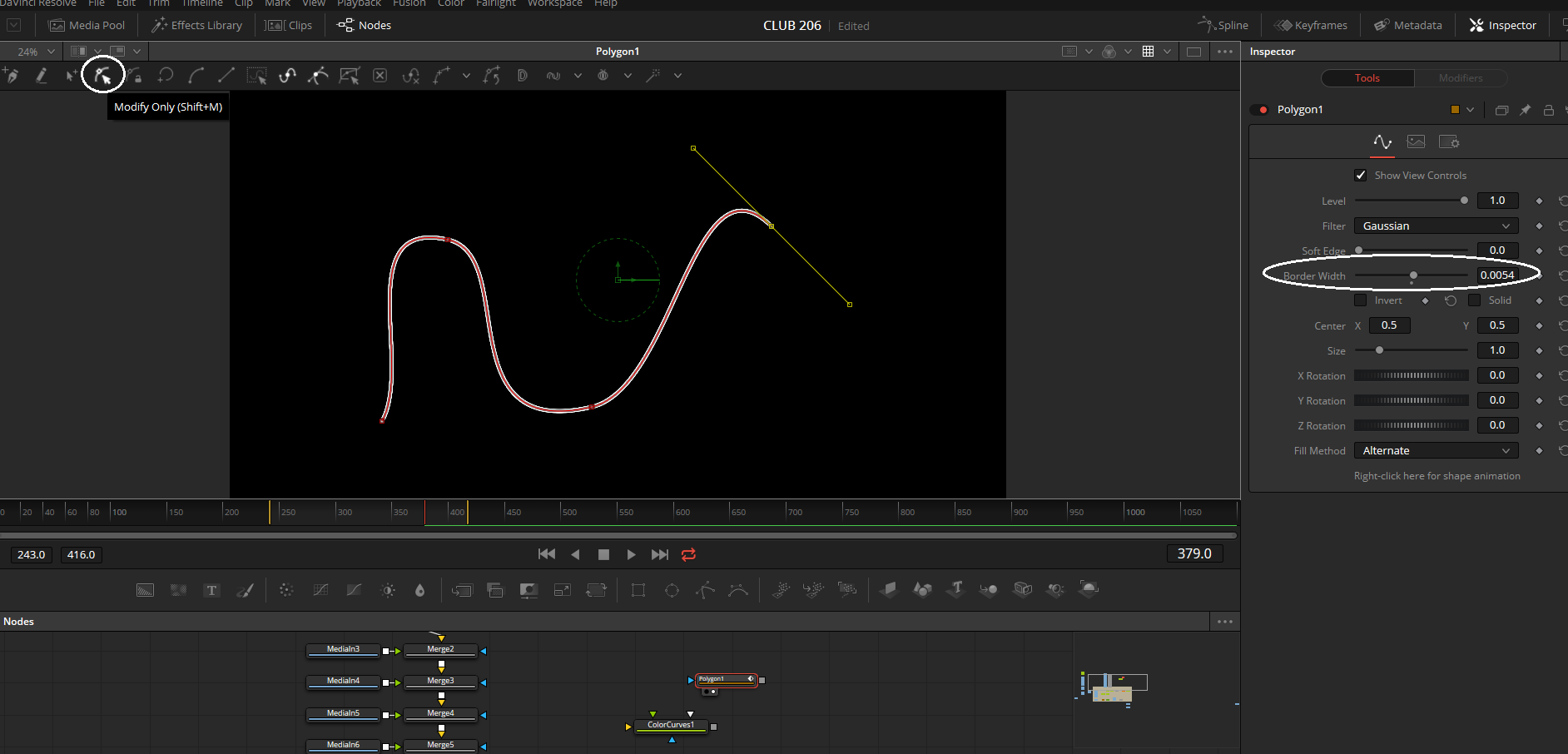1568x754 pixels.
Task: Click the Play forward button
Action: pyautogui.click(x=631, y=554)
